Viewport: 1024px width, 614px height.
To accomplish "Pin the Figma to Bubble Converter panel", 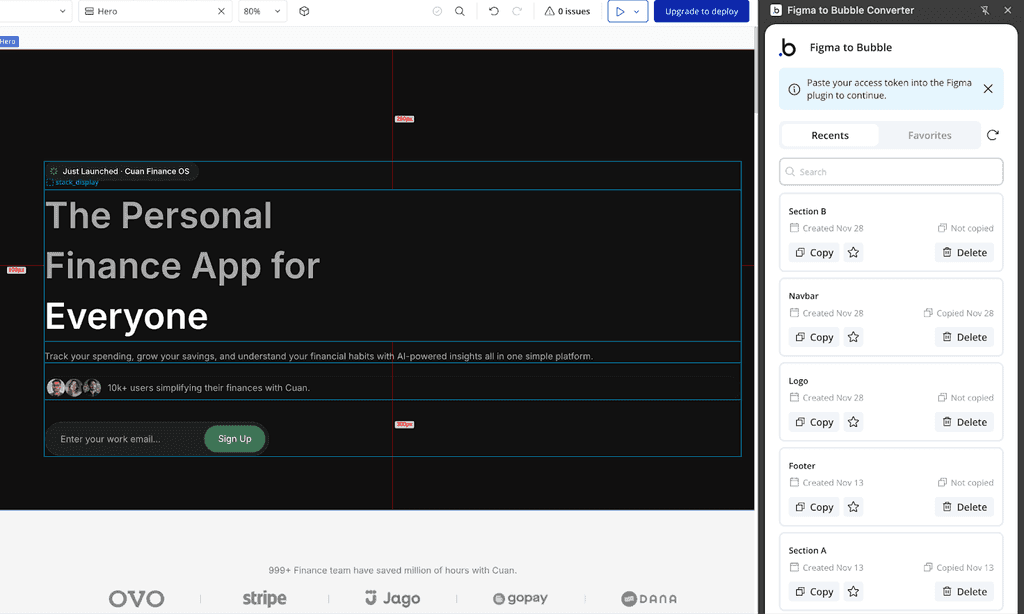I will tap(985, 10).
